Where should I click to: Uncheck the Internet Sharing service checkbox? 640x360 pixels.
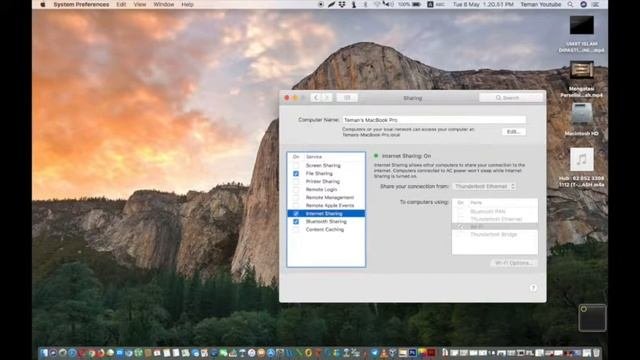(296, 213)
